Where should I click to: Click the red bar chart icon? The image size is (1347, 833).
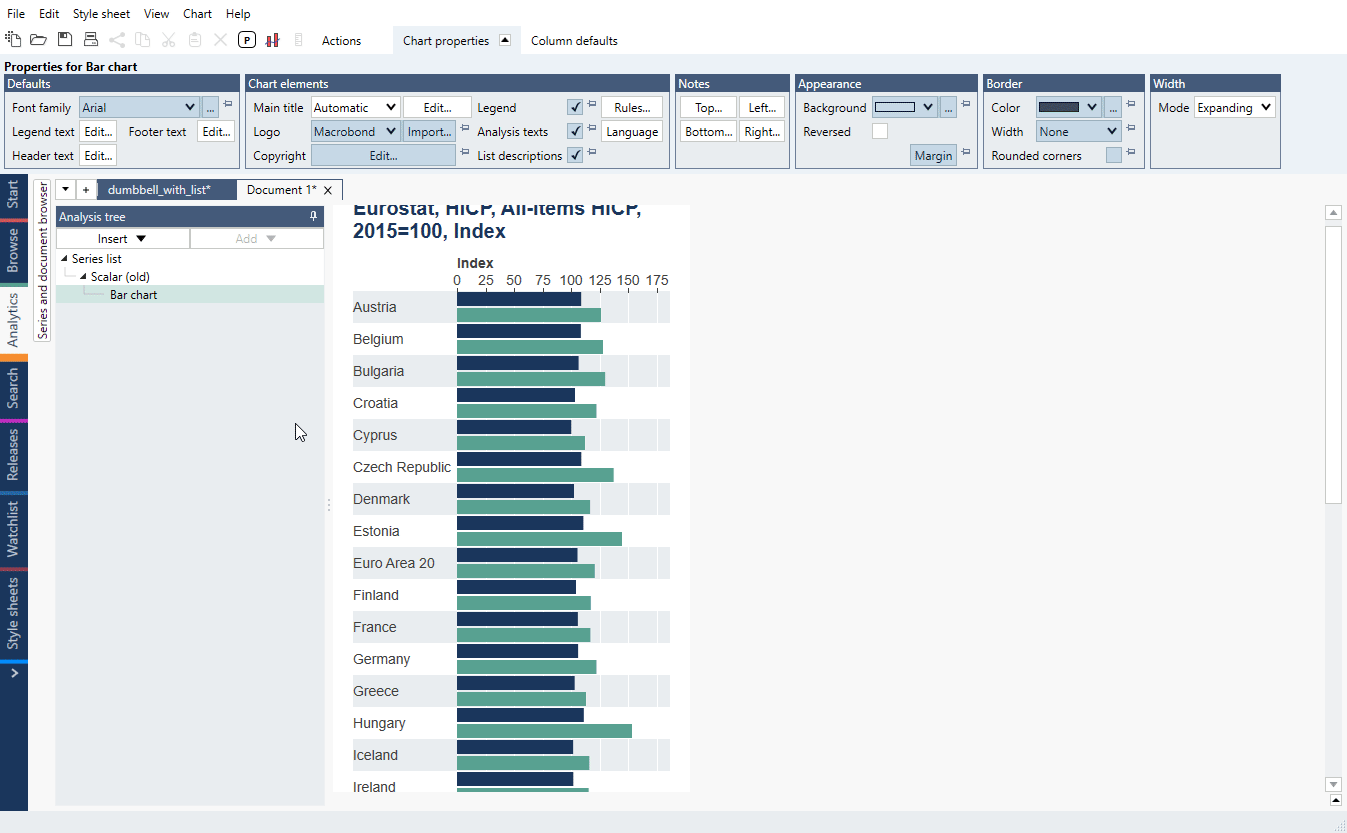pyautogui.click(x=272, y=40)
